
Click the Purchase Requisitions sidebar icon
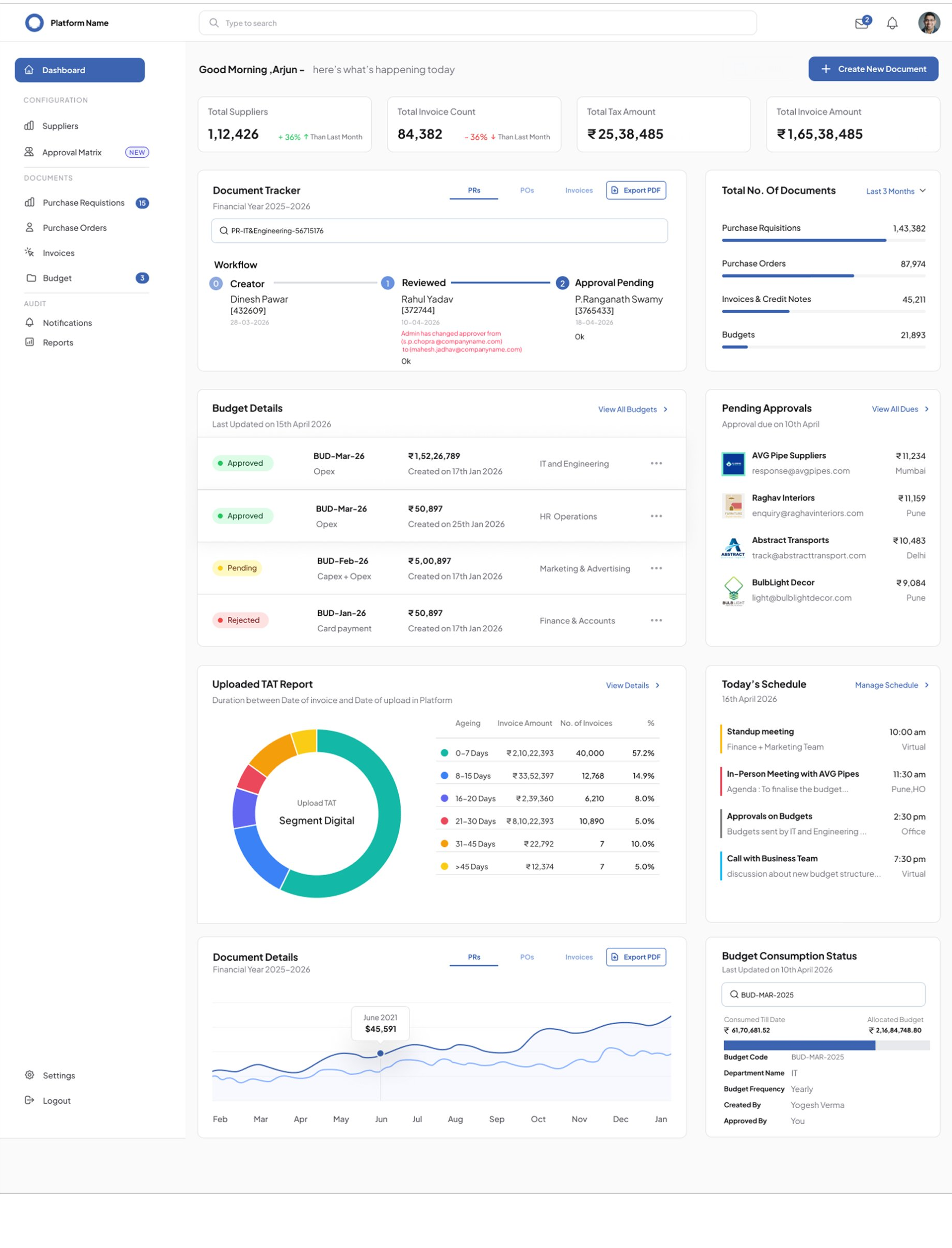coord(29,202)
